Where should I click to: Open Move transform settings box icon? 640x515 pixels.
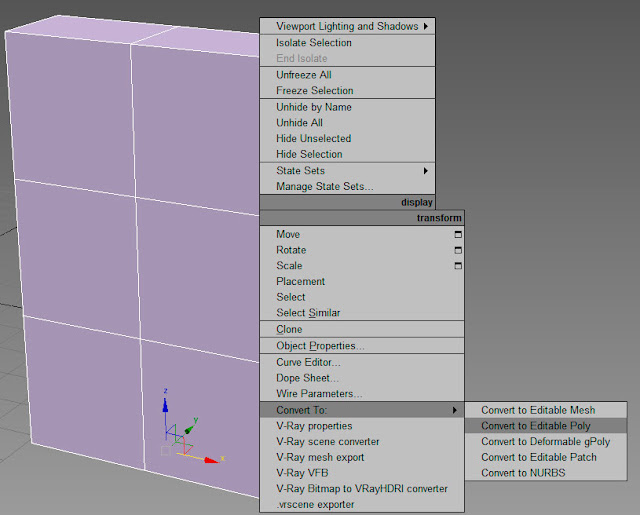click(x=458, y=235)
